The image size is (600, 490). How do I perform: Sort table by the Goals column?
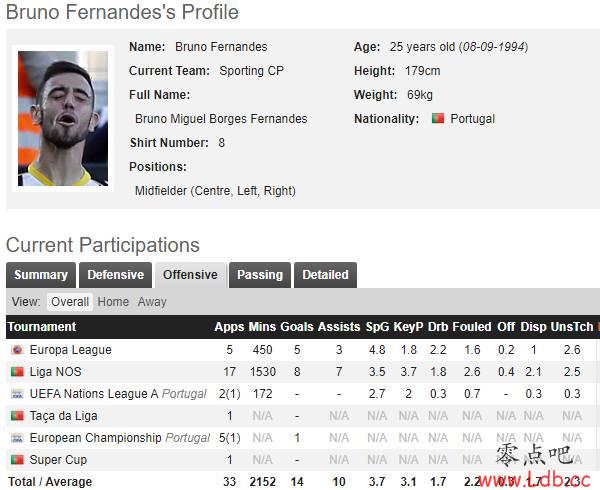[297, 327]
